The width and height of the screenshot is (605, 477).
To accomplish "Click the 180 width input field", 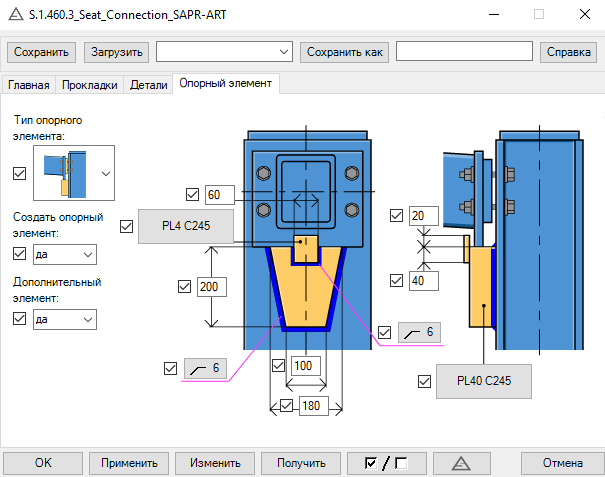I will 309,405.
